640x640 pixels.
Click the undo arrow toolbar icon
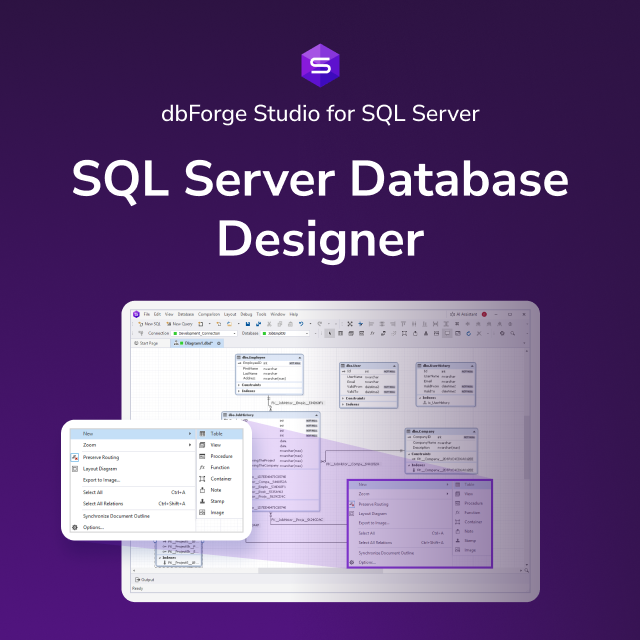point(301,324)
